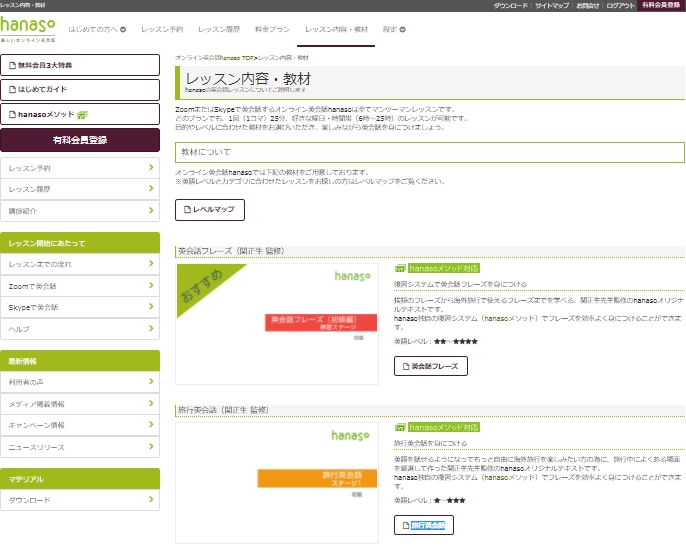Open 無料会員3大特典 sidebar button
The width and height of the screenshot is (686, 554).
pyautogui.click(x=80, y=65)
